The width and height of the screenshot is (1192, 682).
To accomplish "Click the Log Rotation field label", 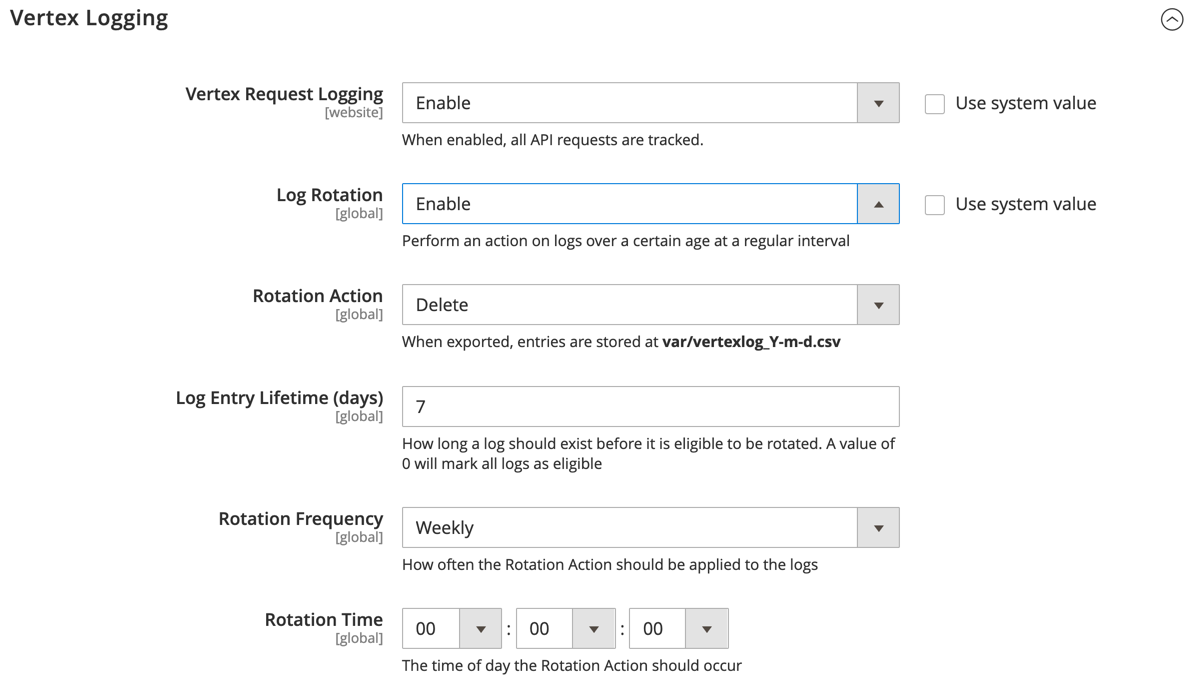I will (329, 195).
